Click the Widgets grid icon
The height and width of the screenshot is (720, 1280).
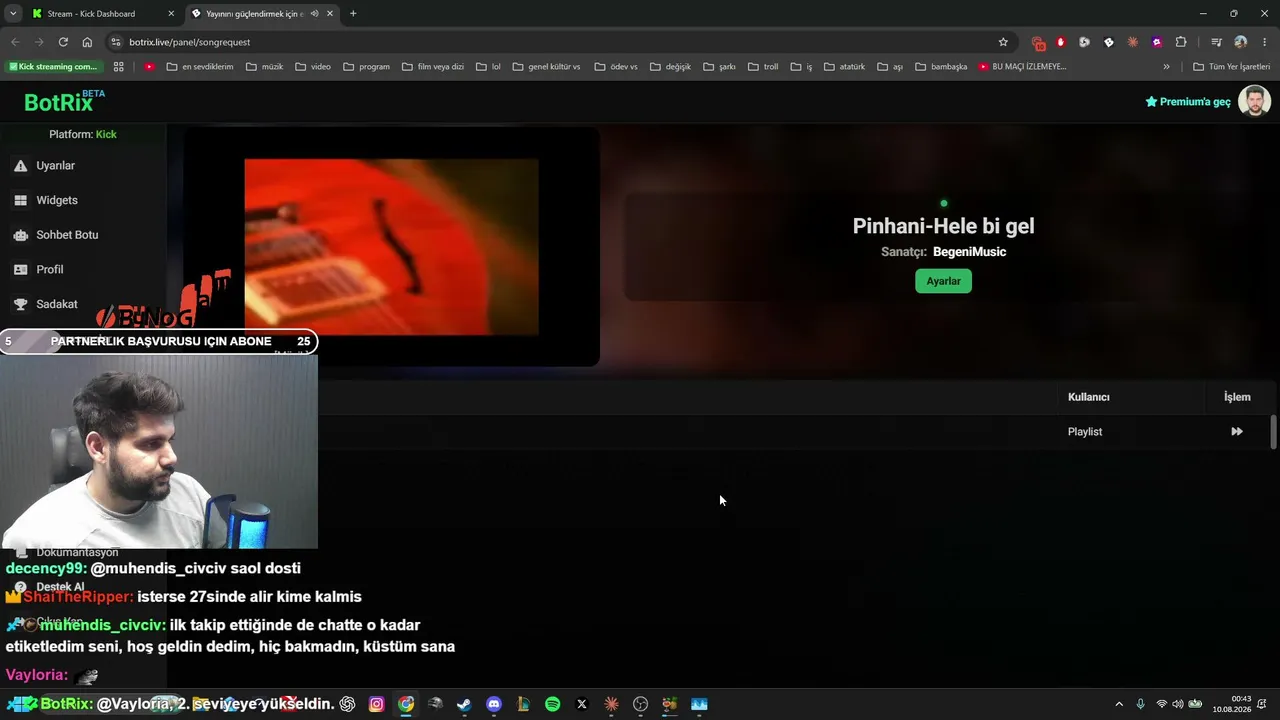click(x=20, y=200)
